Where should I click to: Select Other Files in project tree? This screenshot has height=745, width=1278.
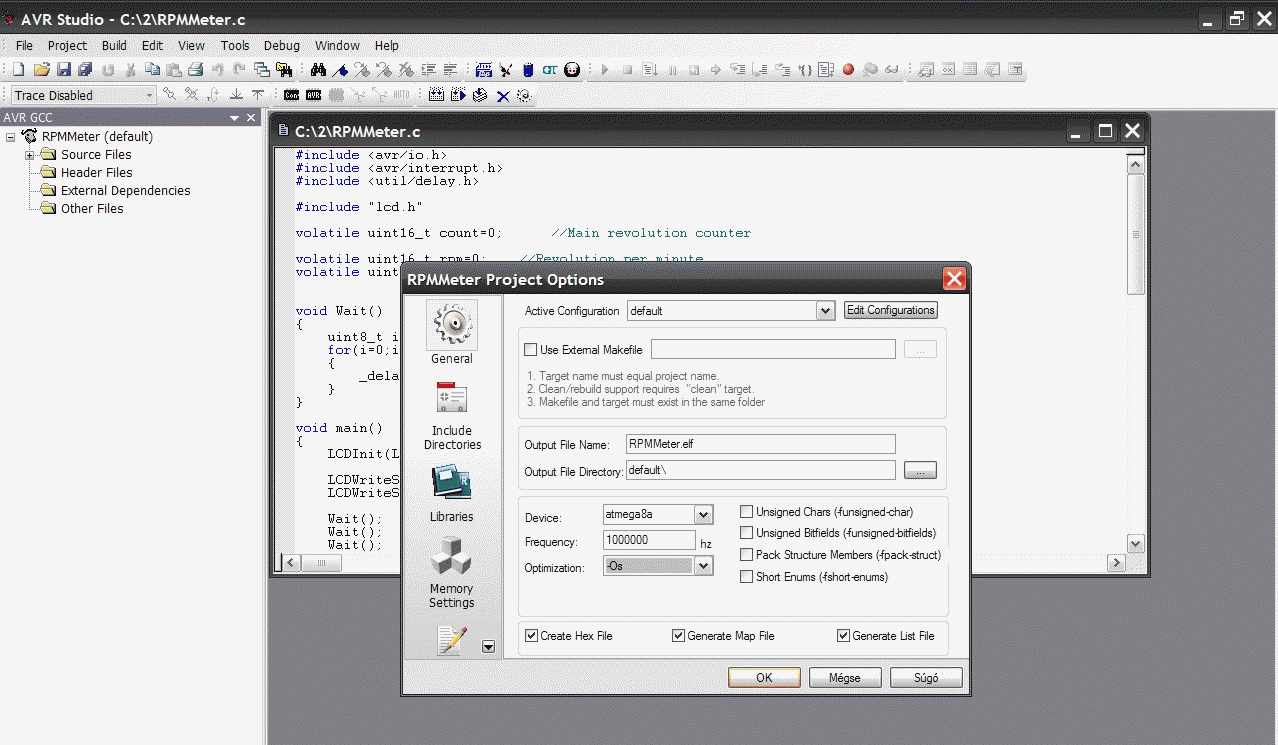pos(92,209)
